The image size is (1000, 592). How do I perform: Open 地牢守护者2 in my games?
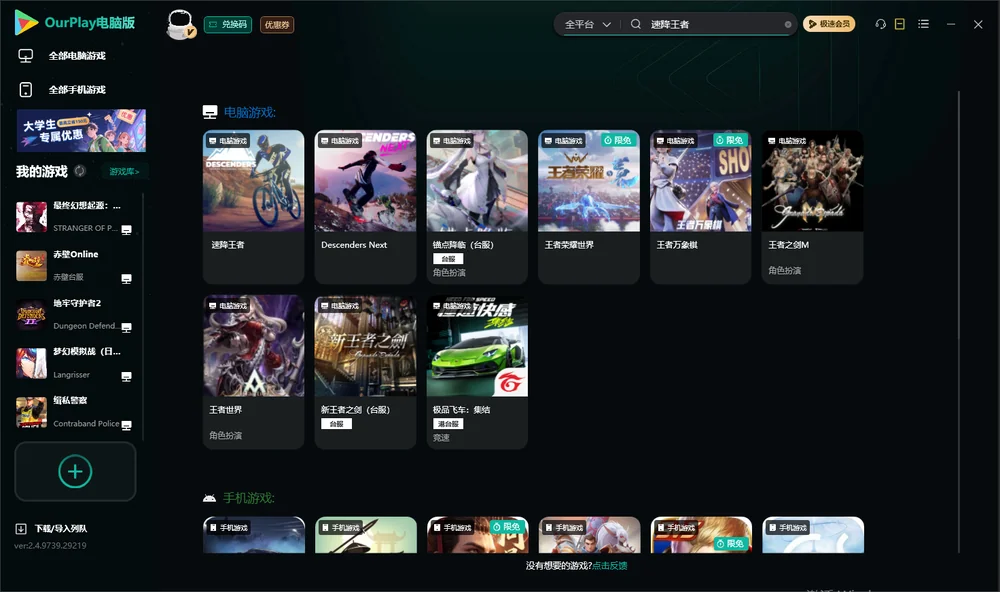pyautogui.click(x=75, y=314)
